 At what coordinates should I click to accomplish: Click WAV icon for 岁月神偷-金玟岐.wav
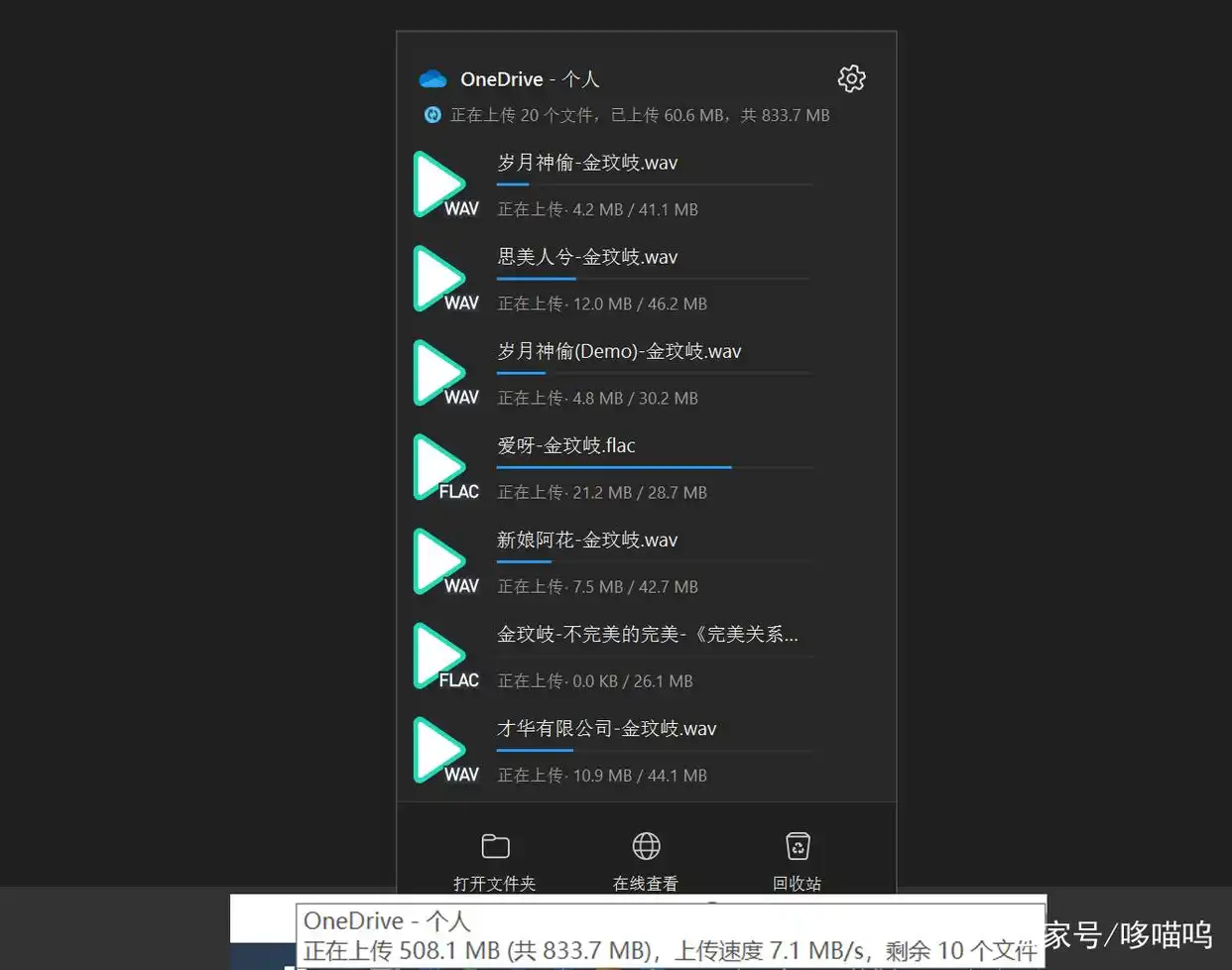444,185
